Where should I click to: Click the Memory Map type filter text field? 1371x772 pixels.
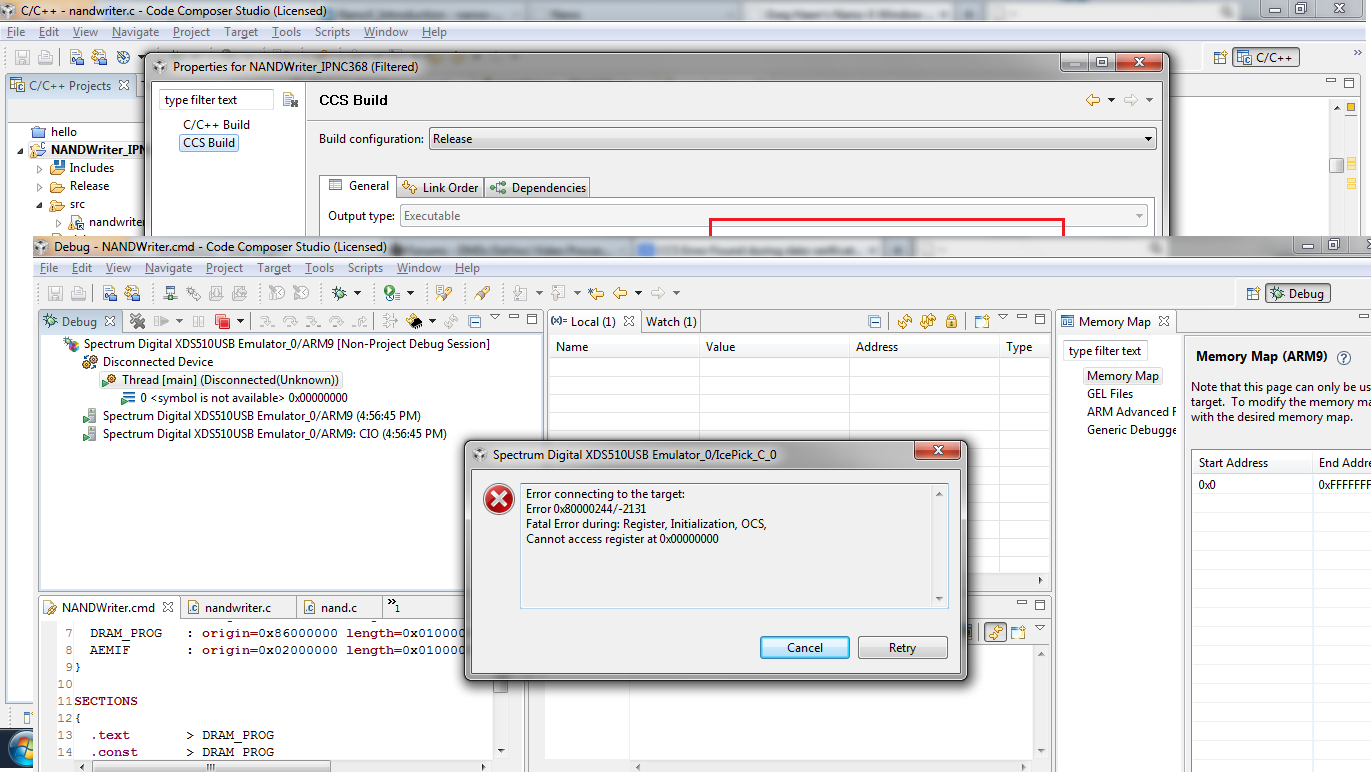click(x=1105, y=351)
